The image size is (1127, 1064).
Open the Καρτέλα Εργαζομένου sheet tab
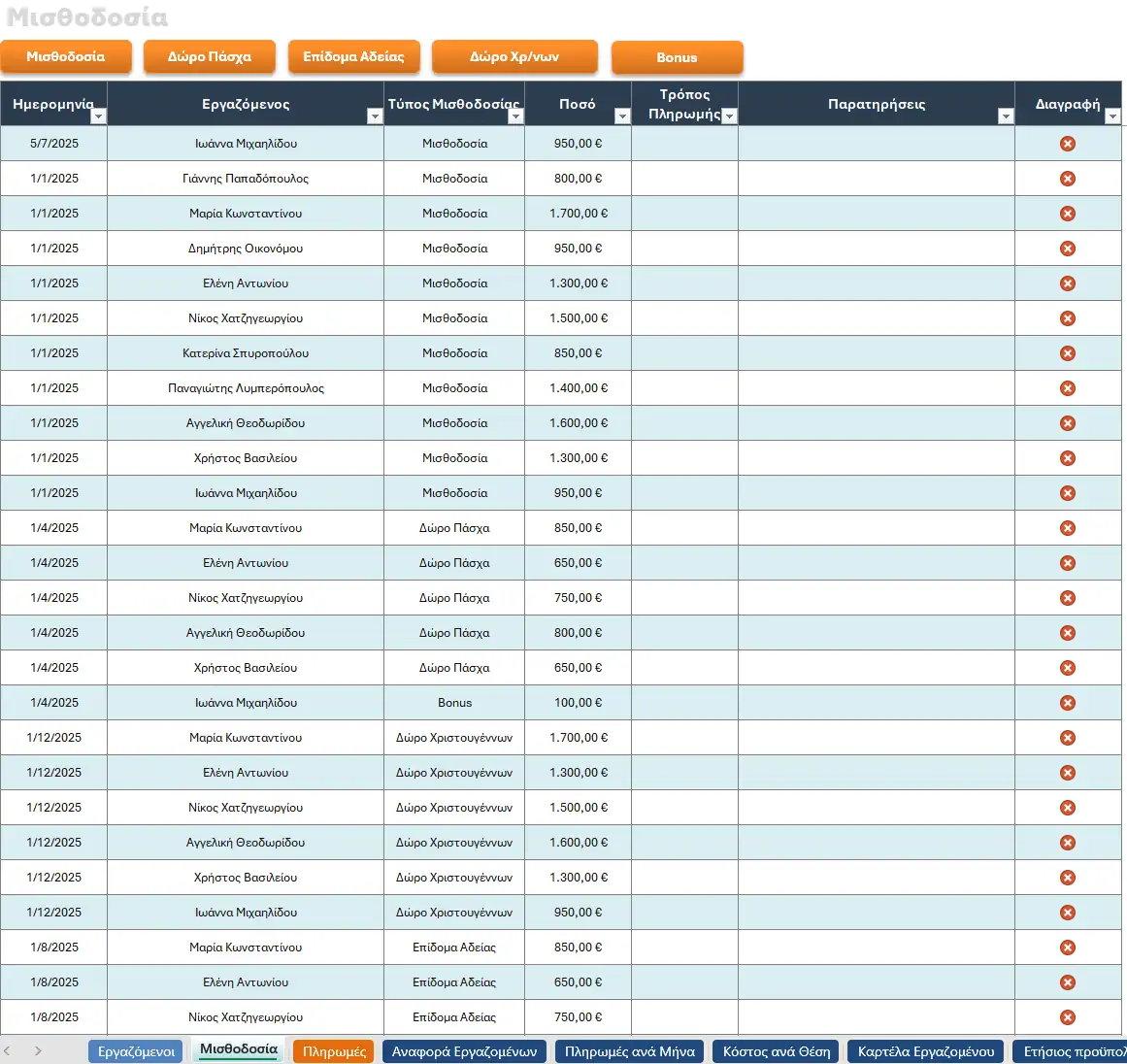926,1051
